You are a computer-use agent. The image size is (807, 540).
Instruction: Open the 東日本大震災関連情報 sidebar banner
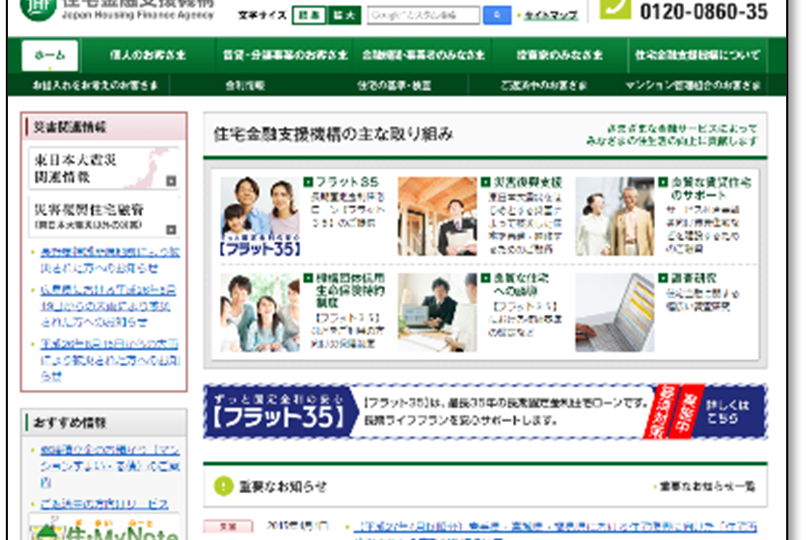pyautogui.click(x=103, y=168)
